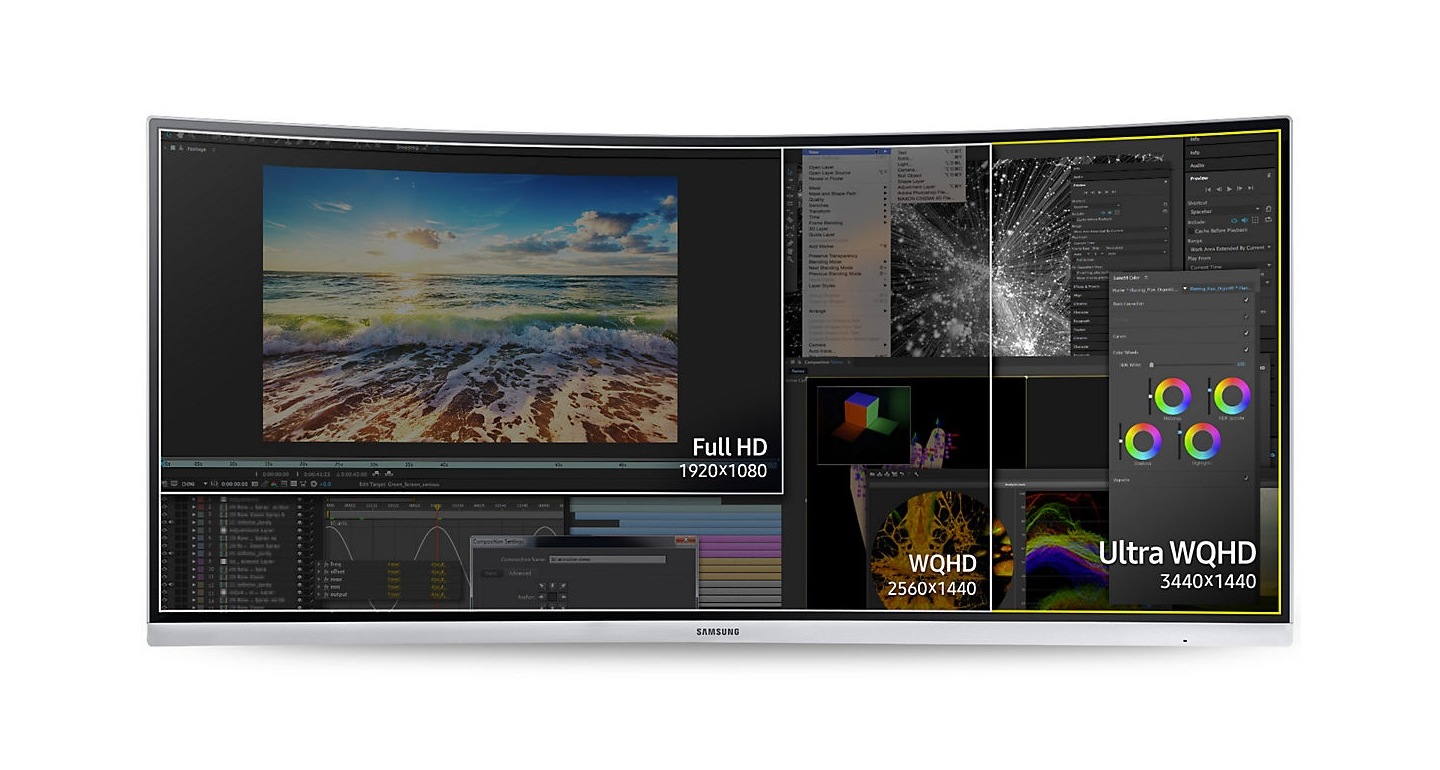The image size is (1440, 770).
Task: Click the Highlights color wheel
Action: click(1201, 441)
